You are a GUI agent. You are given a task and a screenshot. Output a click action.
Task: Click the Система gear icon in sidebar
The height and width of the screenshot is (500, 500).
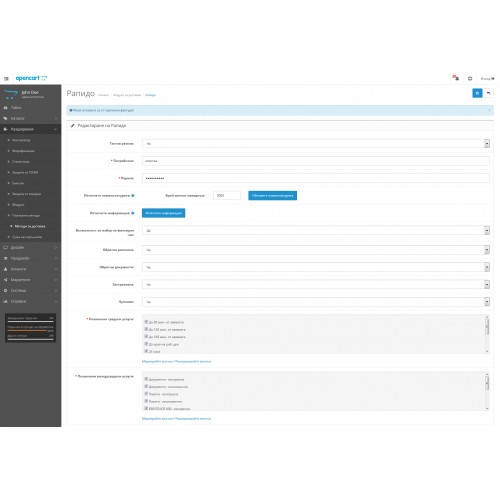click(5, 291)
